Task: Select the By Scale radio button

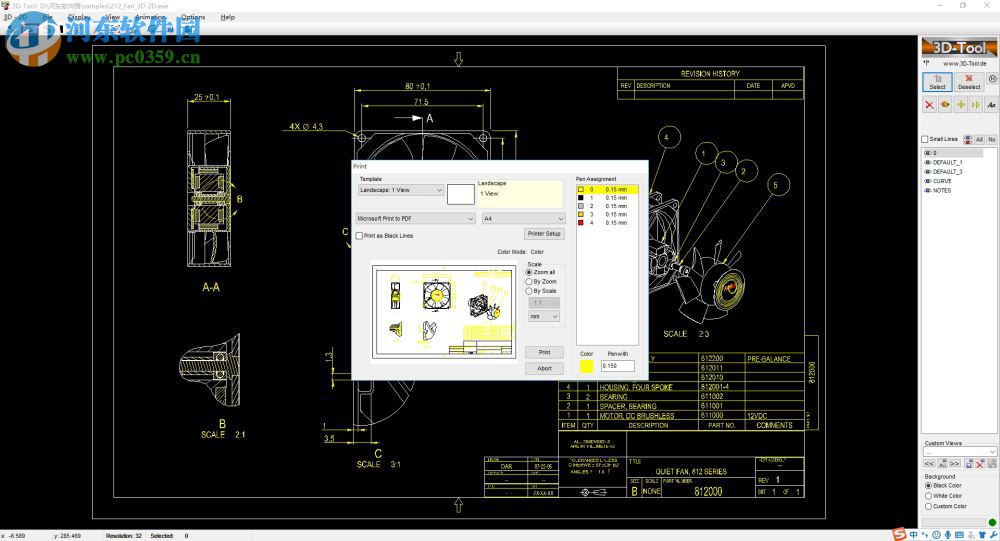Action: [x=529, y=291]
